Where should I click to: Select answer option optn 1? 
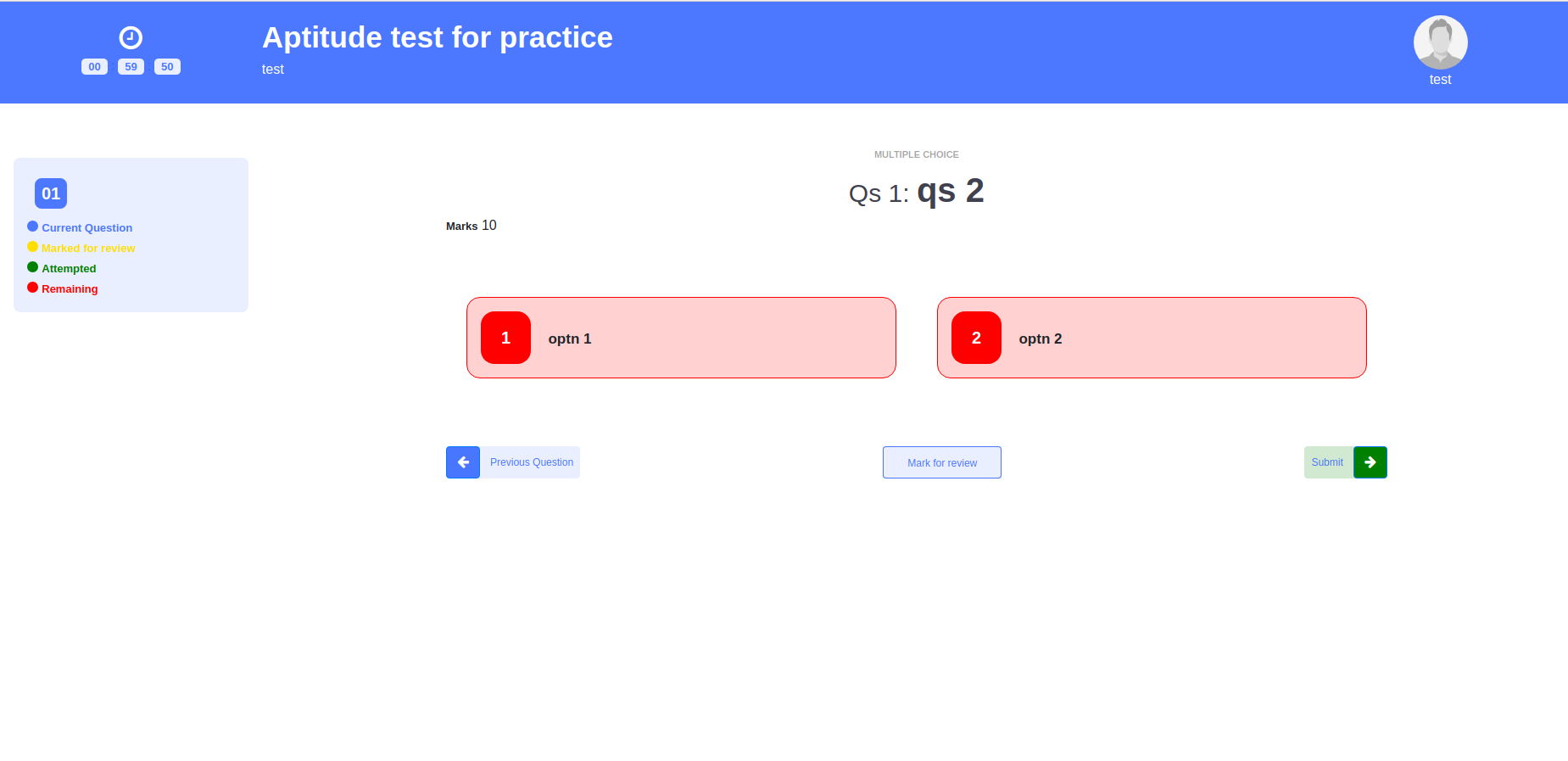coord(681,338)
